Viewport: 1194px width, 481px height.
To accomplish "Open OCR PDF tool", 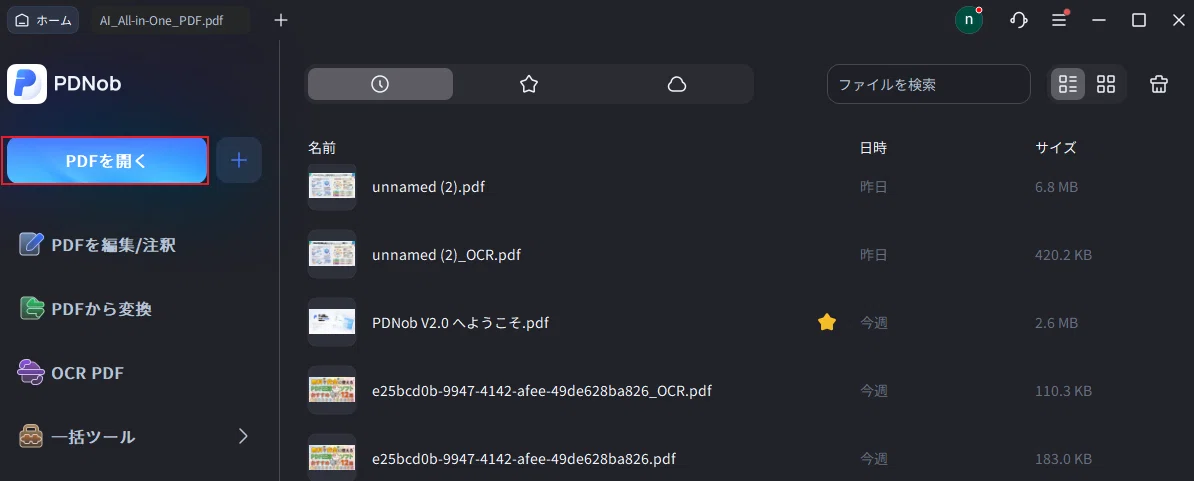I will coord(71,373).
